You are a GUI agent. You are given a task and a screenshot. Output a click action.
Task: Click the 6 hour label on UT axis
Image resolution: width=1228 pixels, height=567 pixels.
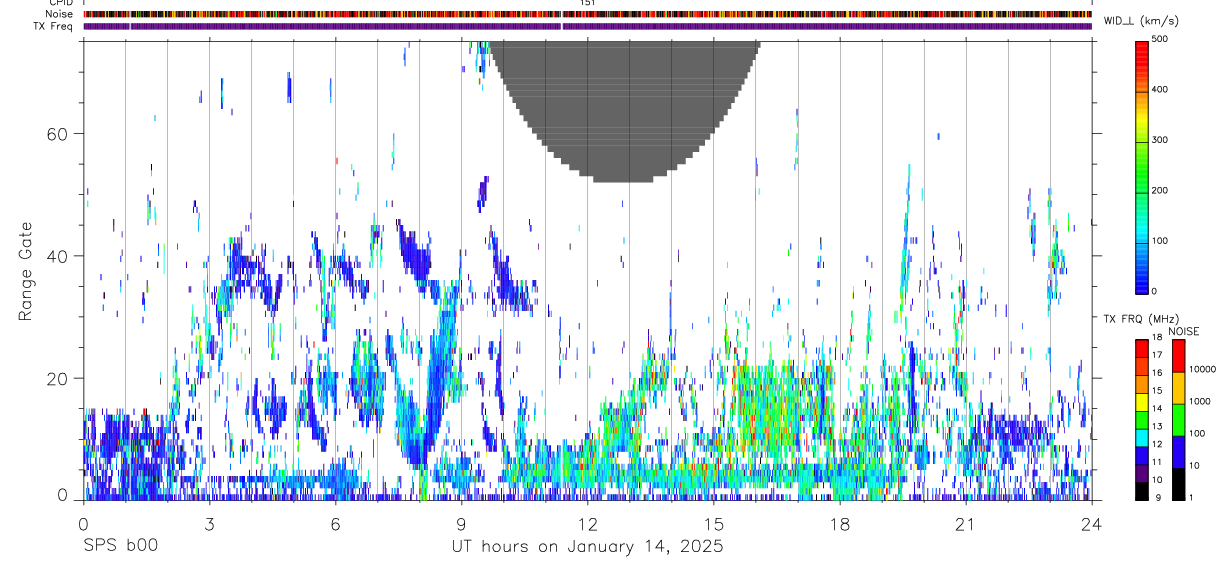click(336, 523)
